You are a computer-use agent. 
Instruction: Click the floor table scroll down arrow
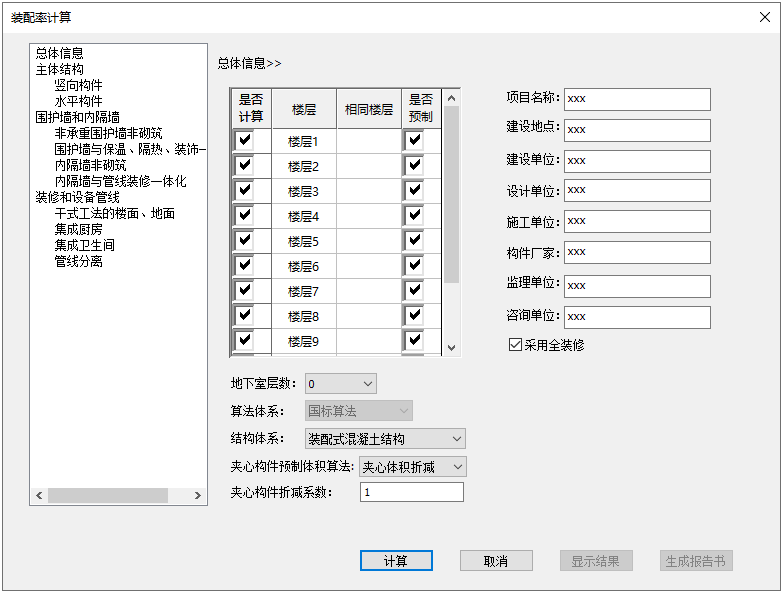tap(451, 347)
